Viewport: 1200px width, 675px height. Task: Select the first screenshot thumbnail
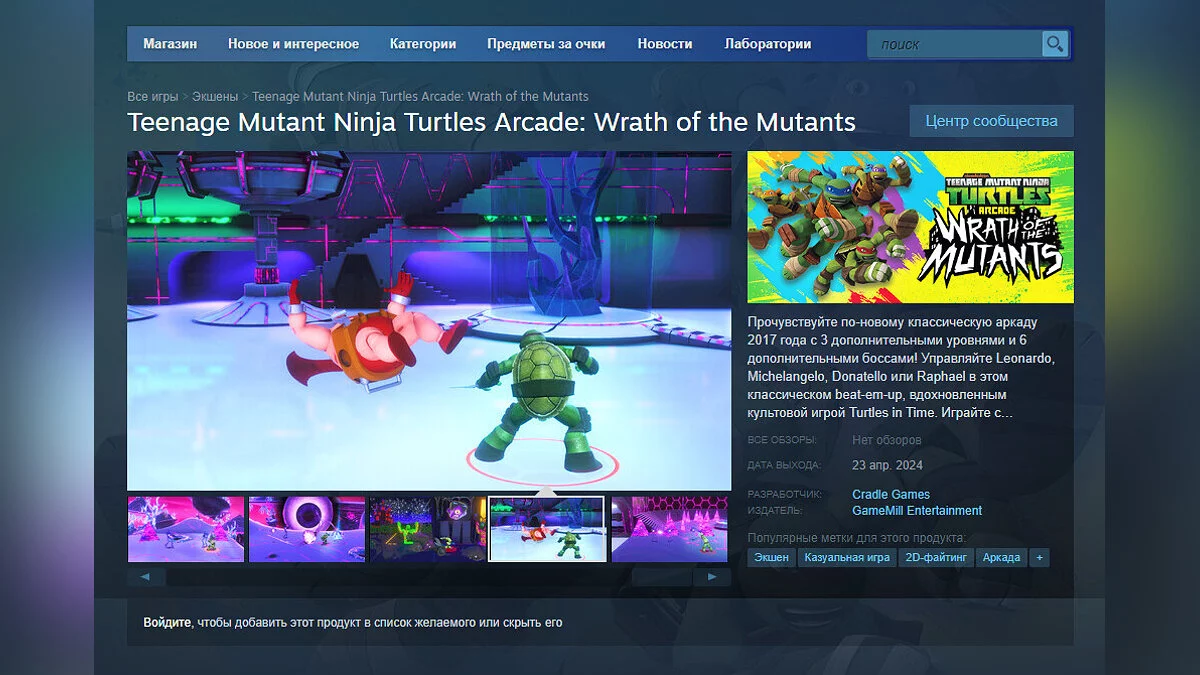point(186,529)
